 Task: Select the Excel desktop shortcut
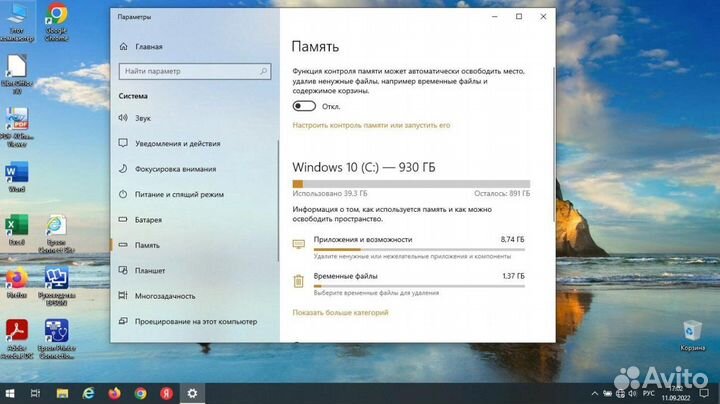click(x=17, y=230)
